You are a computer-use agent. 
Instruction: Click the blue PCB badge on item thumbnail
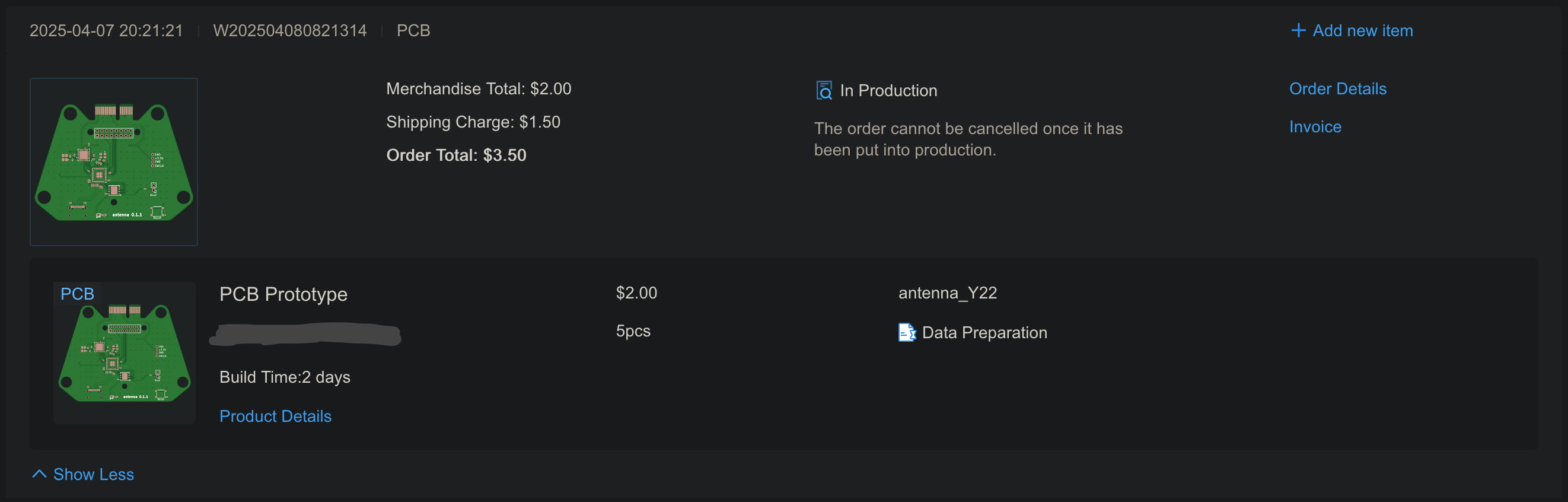(x=77, y=294)
